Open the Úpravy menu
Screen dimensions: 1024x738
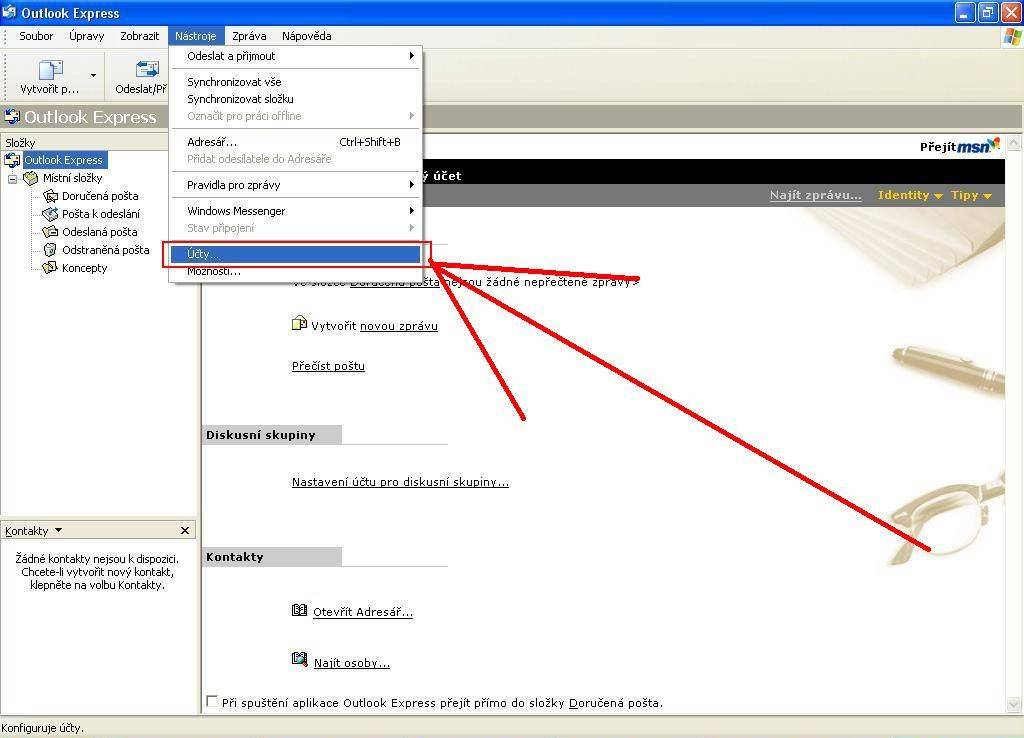87,36
